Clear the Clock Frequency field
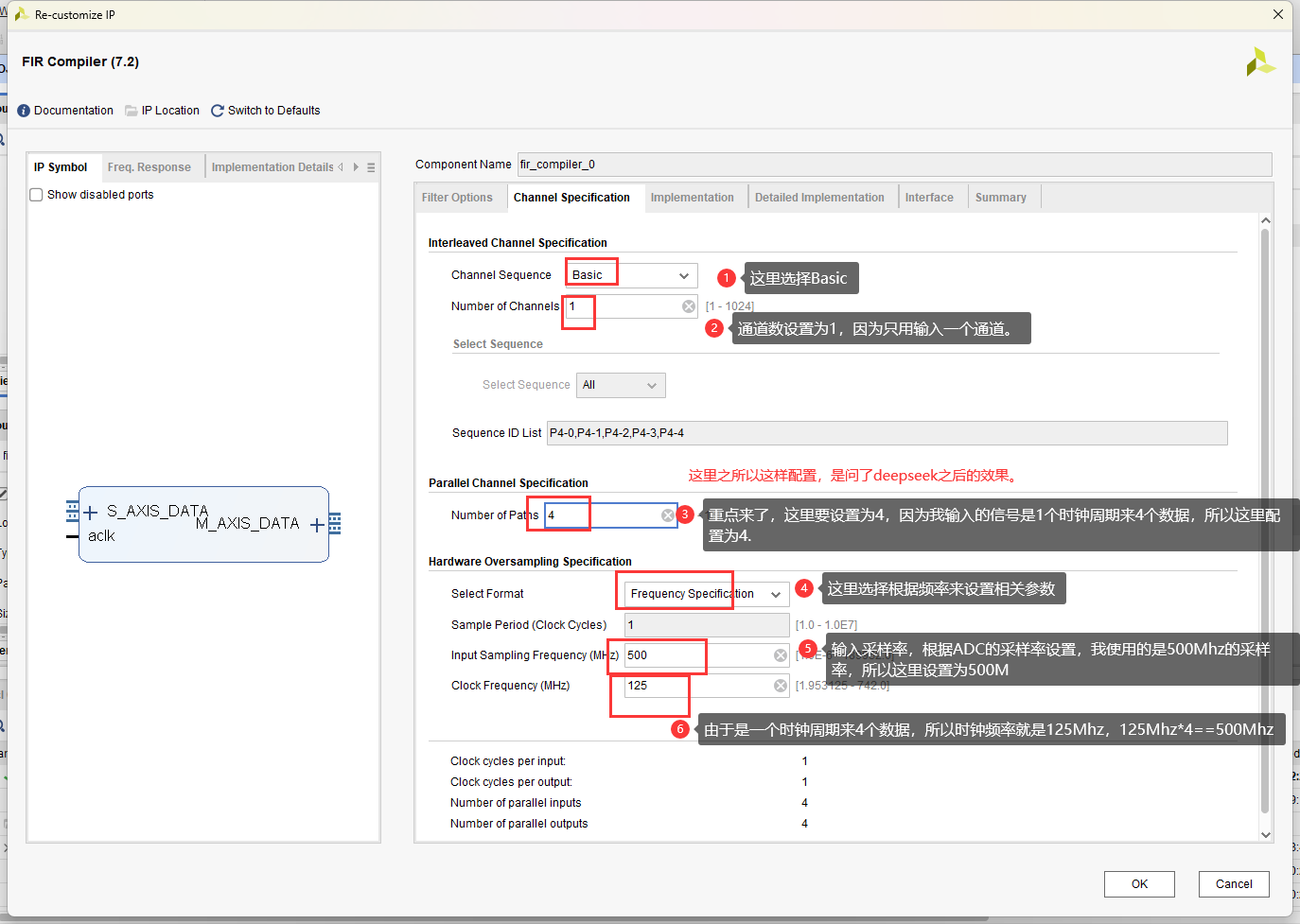Screen dimensions: 1300x924 tap(781, 686)
